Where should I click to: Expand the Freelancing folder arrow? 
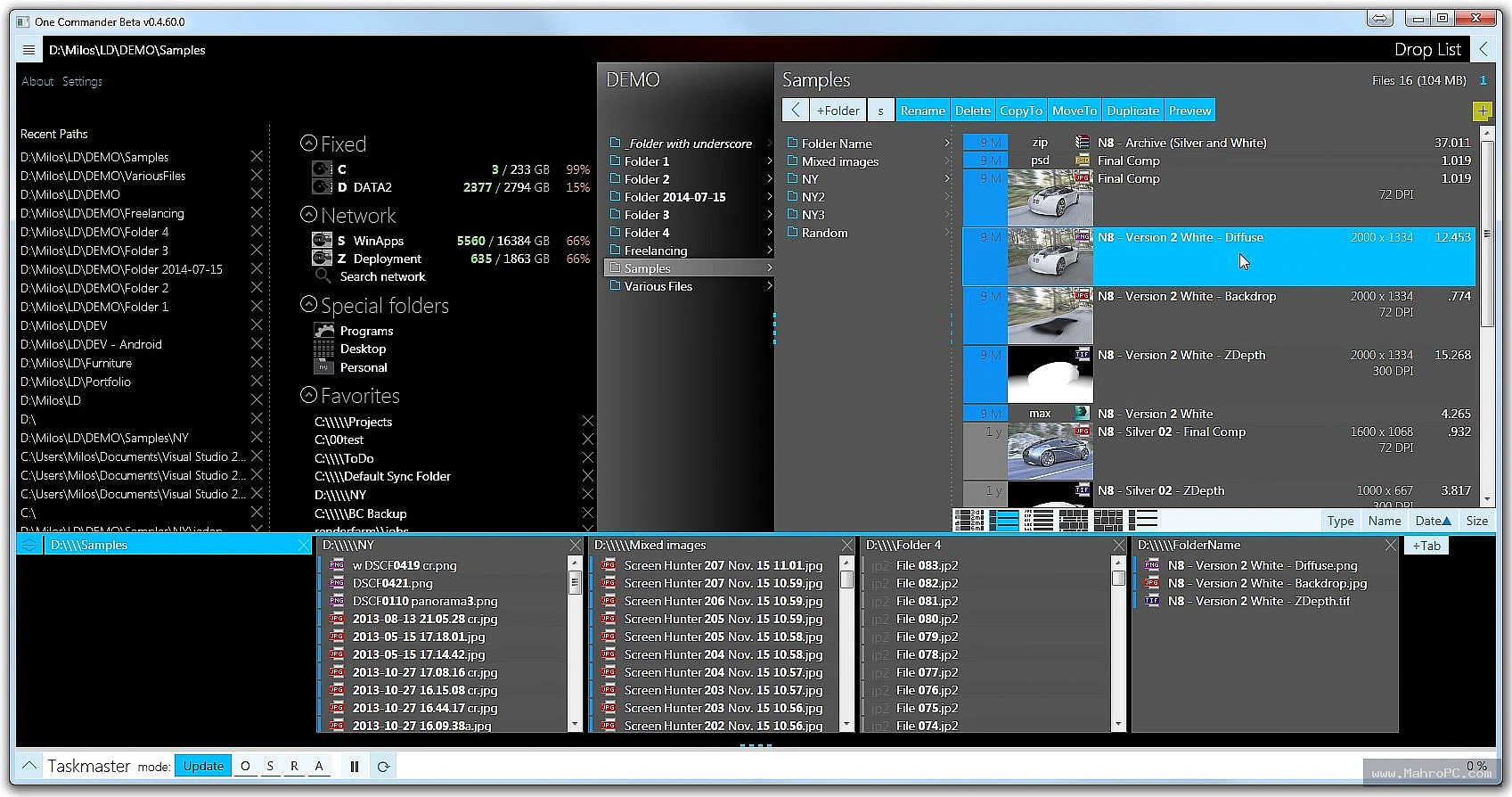pyautogui.click(x=769, y=251)
